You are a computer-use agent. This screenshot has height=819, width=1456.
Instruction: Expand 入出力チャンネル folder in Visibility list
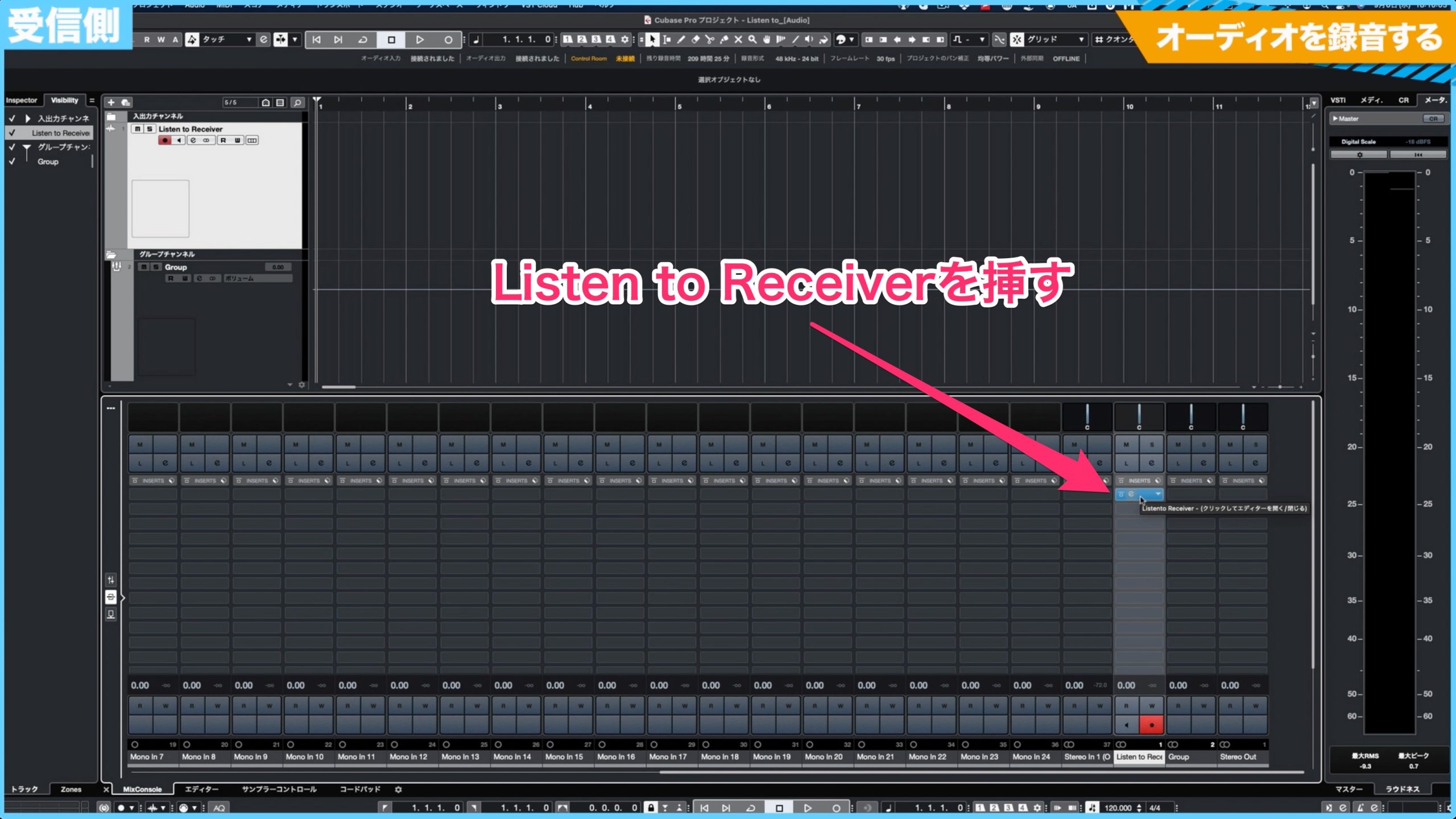coord(27,118)
